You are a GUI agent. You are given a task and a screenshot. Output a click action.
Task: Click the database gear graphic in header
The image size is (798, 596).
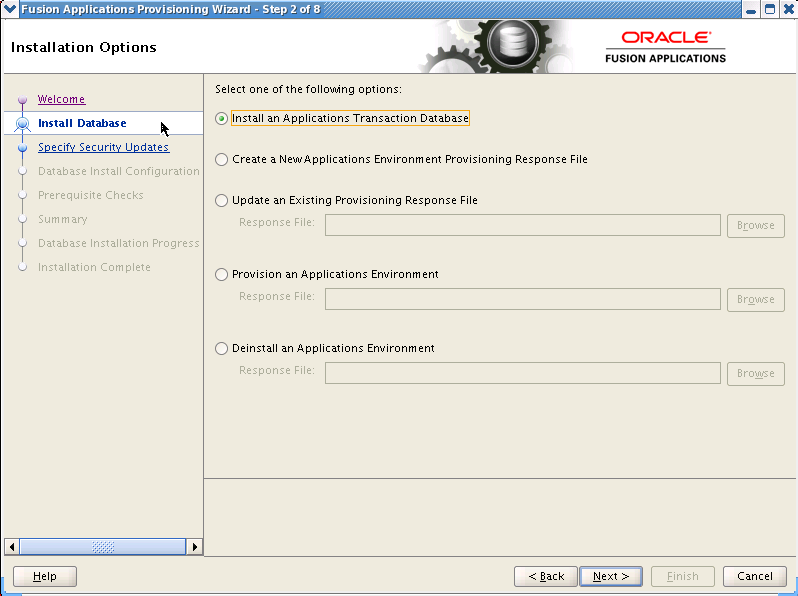(x=511, y=46)
